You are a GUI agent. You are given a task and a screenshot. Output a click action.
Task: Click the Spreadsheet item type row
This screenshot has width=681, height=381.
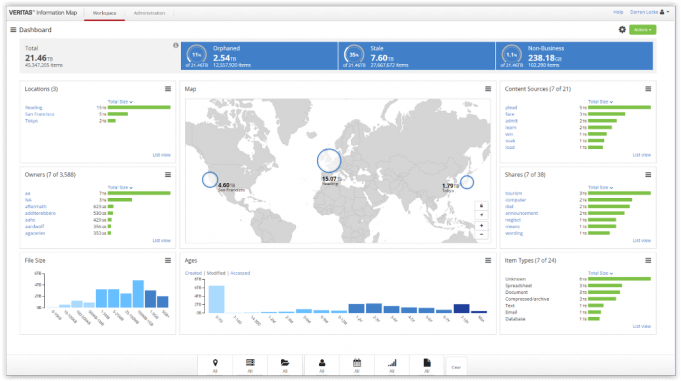tap(578, 286)
